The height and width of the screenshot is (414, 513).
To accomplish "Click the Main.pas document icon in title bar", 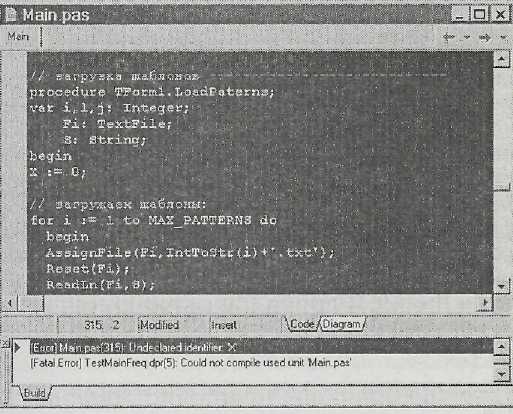I will (10, 15).
